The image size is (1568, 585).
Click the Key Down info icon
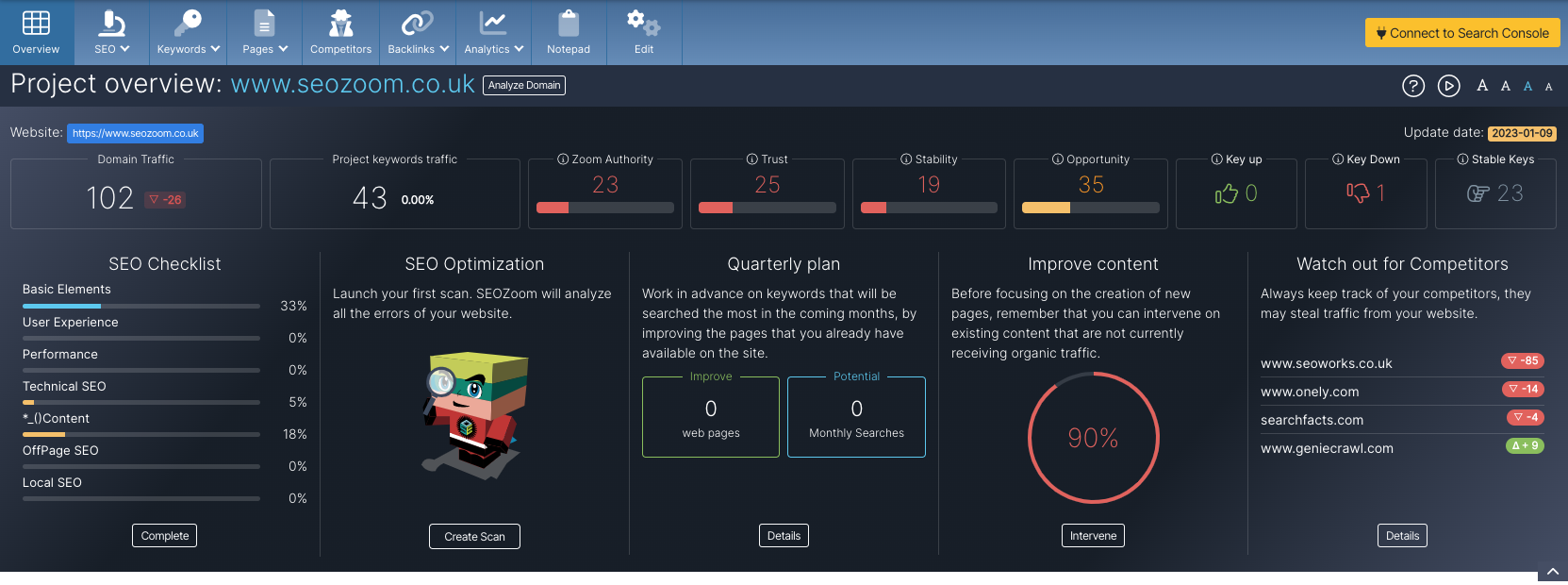tap(1338, 159)
